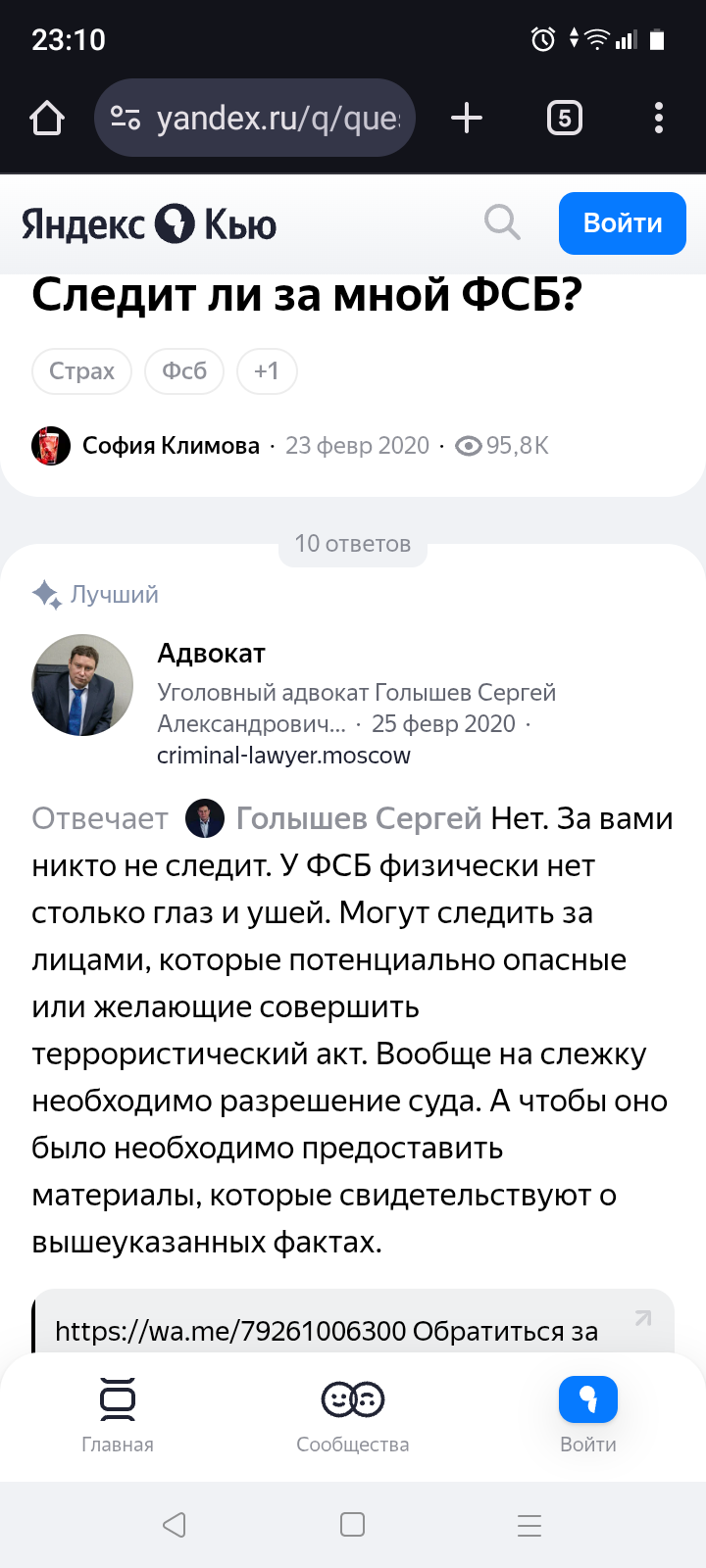Open София Климова's profile
The image size is (706, 1568).
click(x=171, y=446)
